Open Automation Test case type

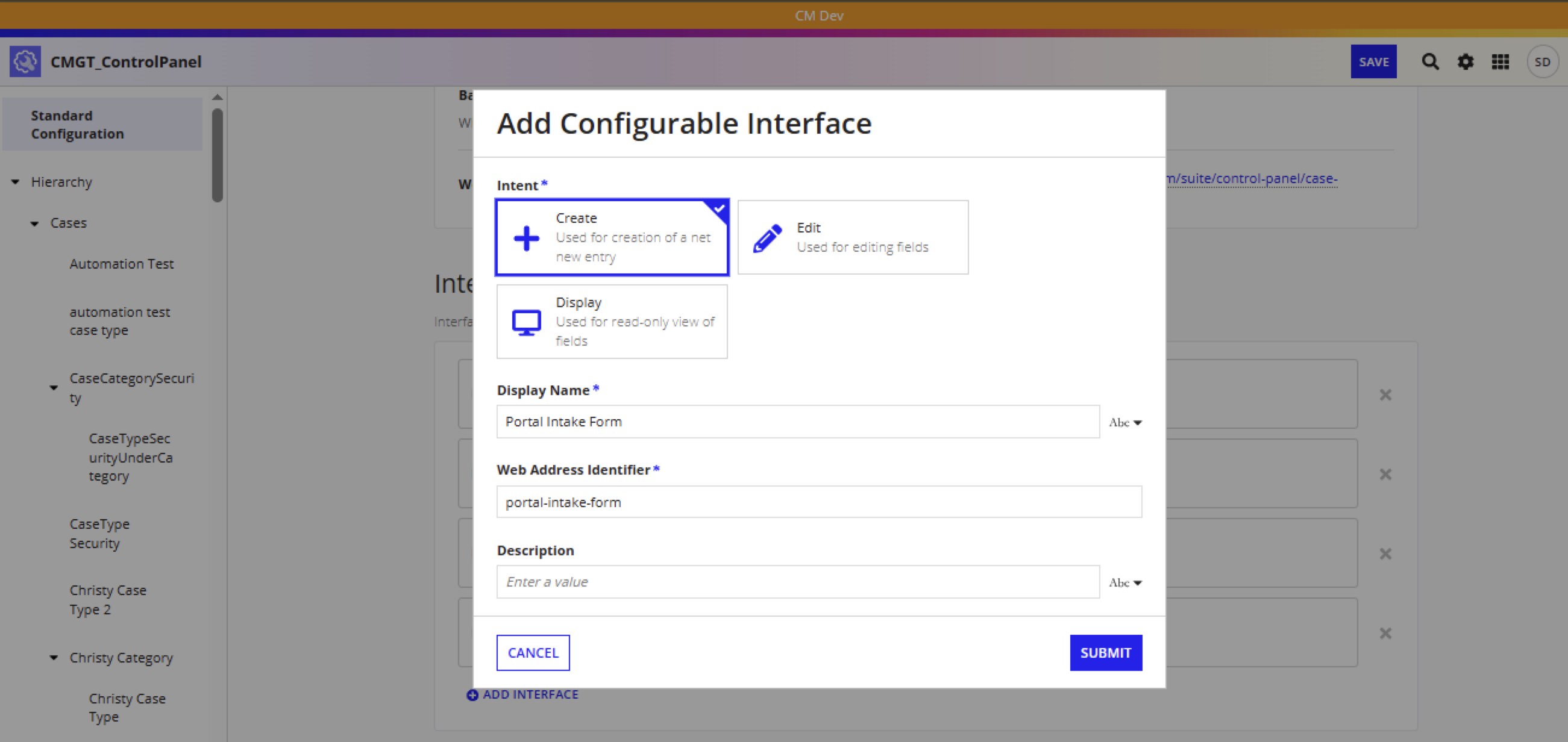[121, 264]
